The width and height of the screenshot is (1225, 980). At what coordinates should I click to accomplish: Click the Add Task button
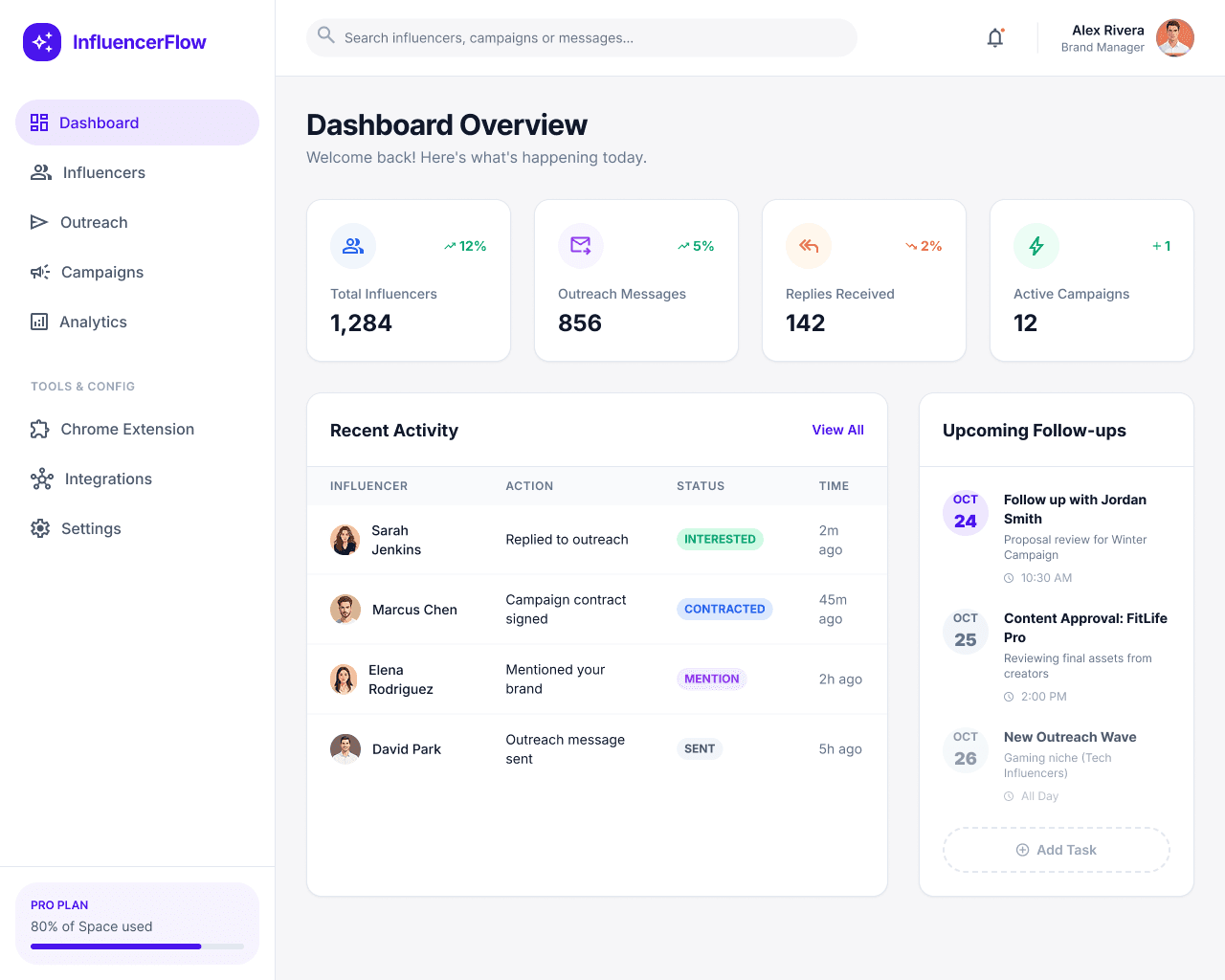coord(1056,850)
